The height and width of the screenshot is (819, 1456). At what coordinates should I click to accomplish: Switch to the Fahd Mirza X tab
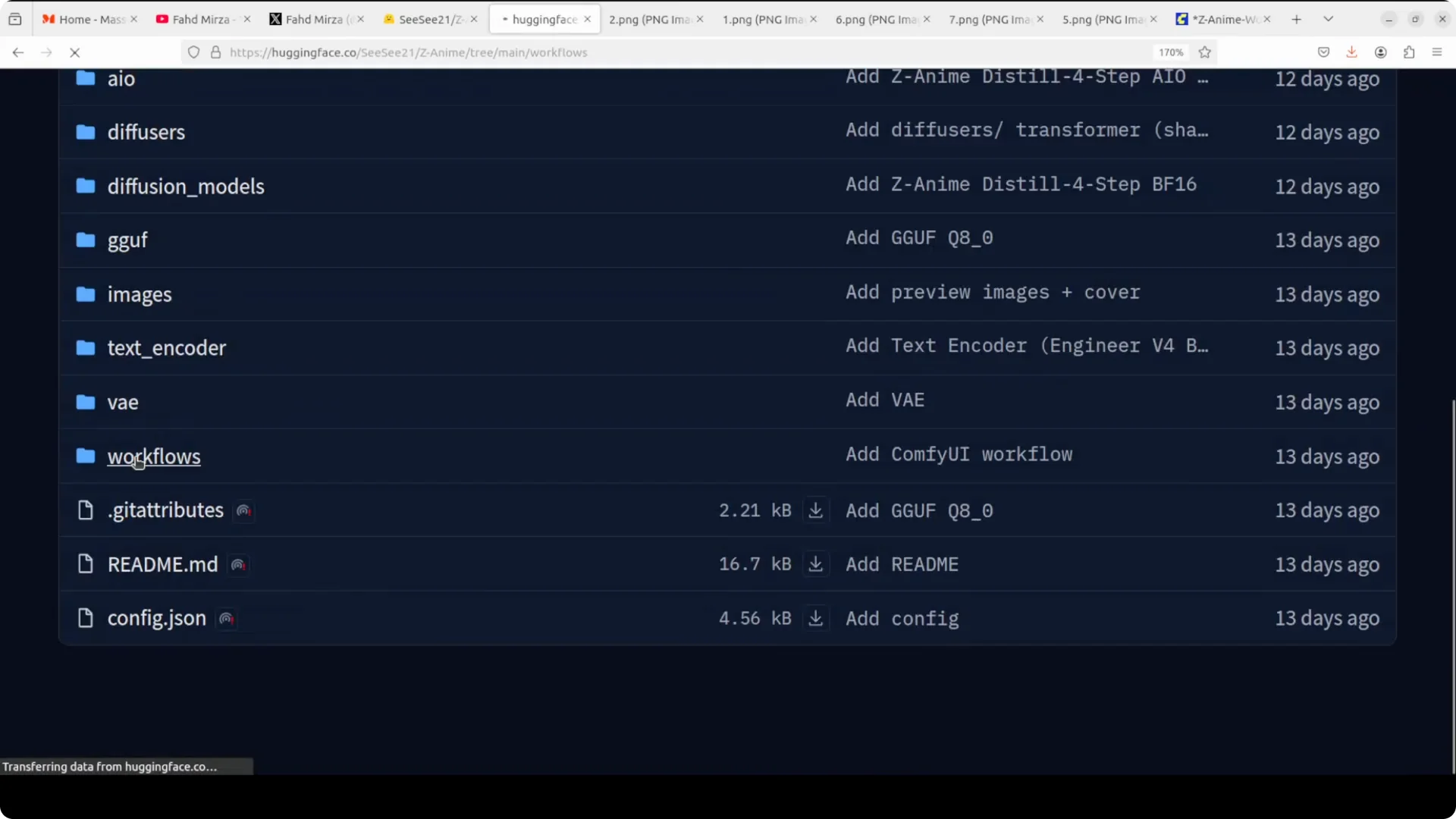tap(316, 19)
